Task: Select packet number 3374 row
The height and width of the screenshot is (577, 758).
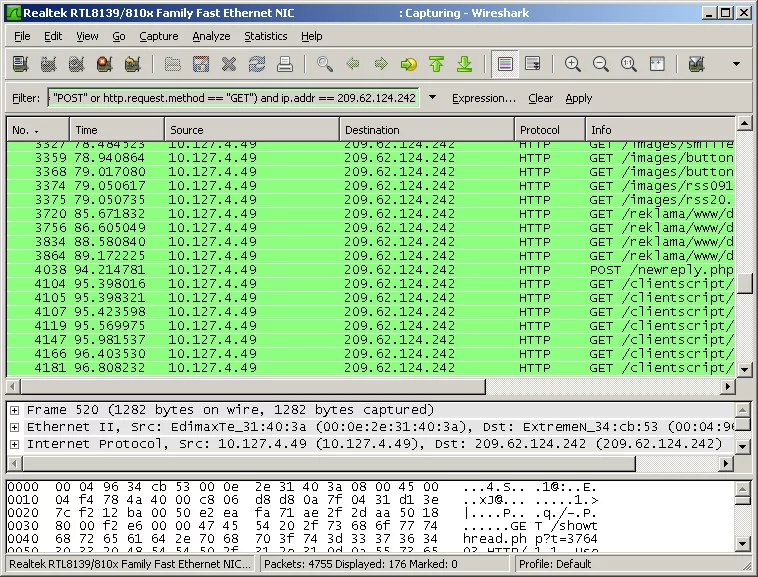Action: click(x=371, y=186)
